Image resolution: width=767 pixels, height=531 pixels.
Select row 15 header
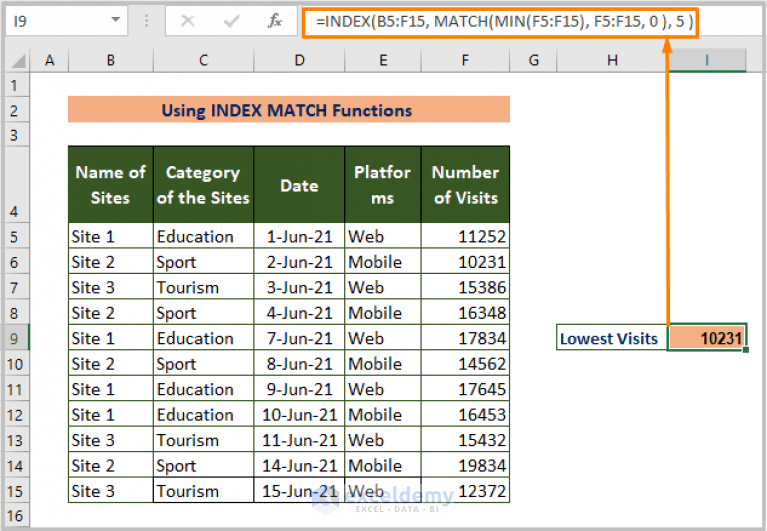pos(15,490)
